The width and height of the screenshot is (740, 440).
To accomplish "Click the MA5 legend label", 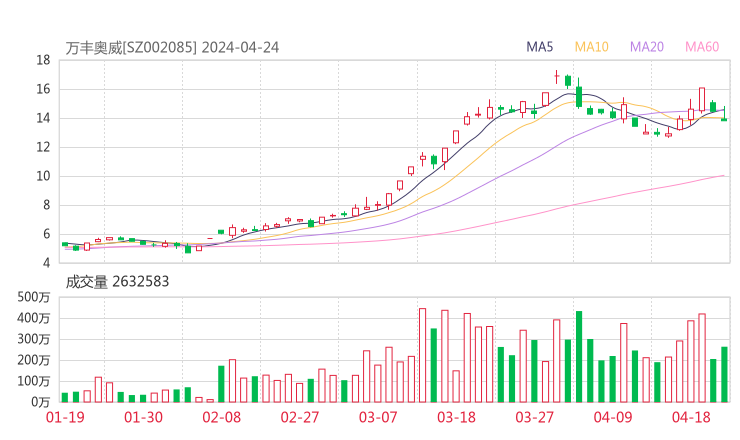I will pyautogui.click(x=539, y=47).
